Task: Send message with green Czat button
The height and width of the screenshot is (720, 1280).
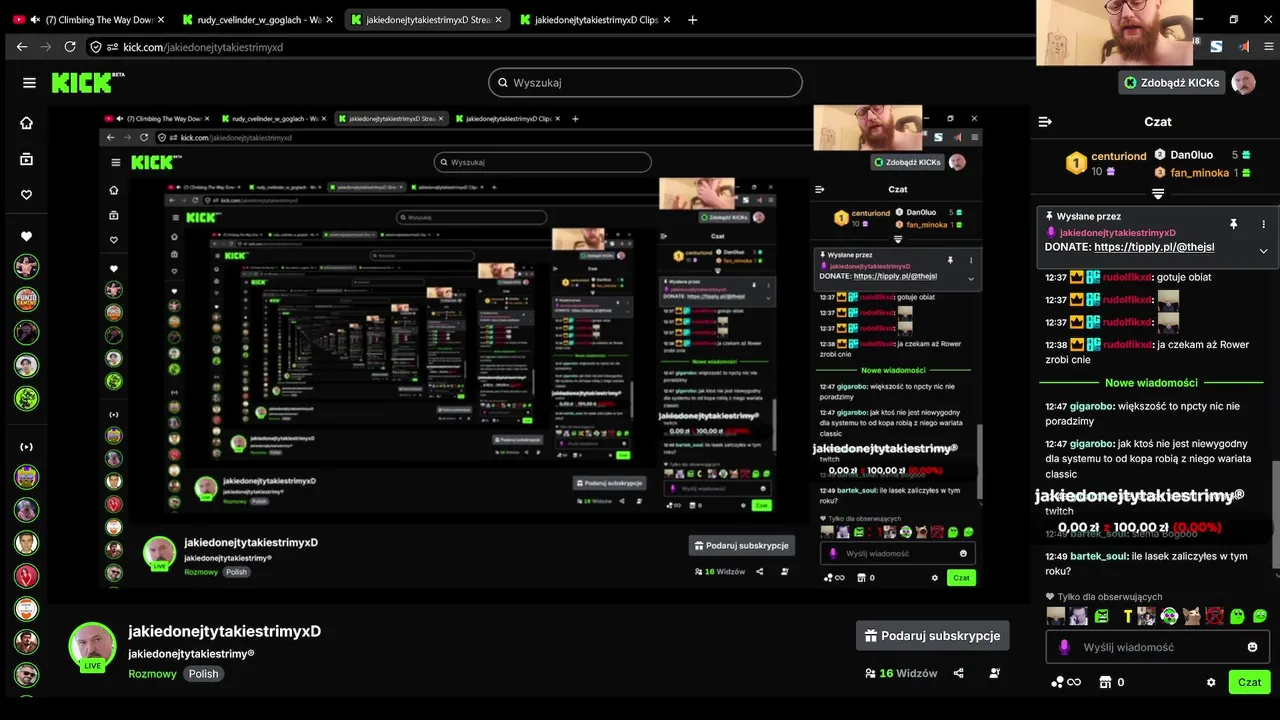Action: [x=1249, y=682]
